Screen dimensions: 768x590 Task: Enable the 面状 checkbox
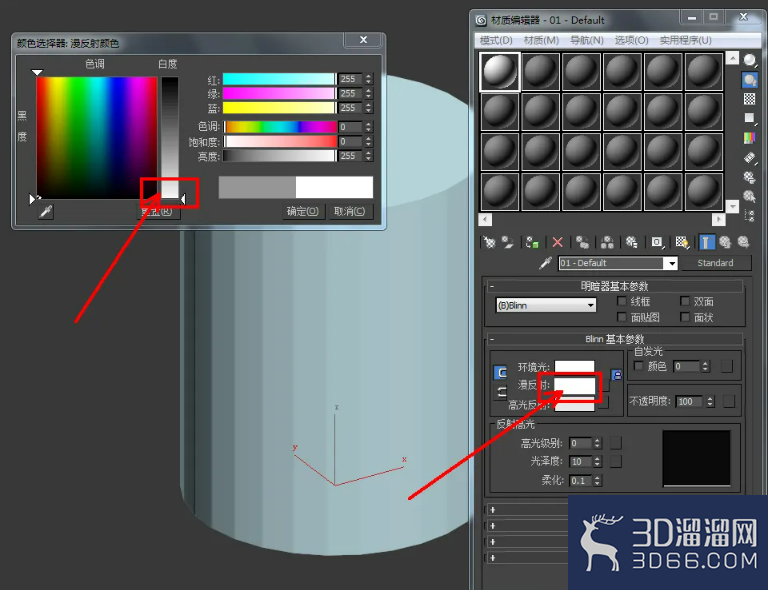tap(685, 317)
